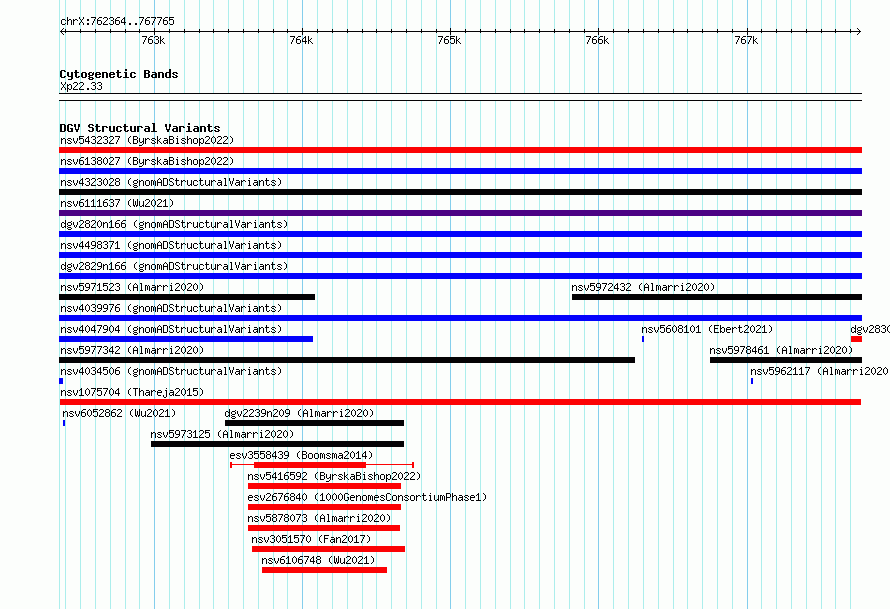The width and height of the screenshot is (890, 609).
Task: Click the 765k ruler tick label
Action: tap(450, 40)
